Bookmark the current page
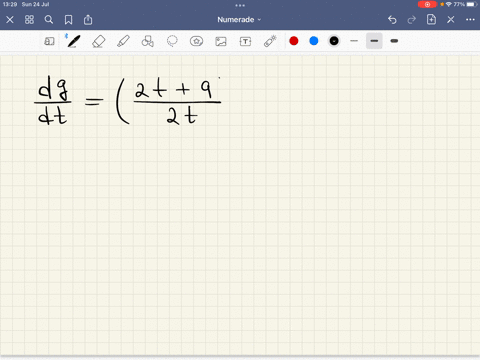 (68, 20)
